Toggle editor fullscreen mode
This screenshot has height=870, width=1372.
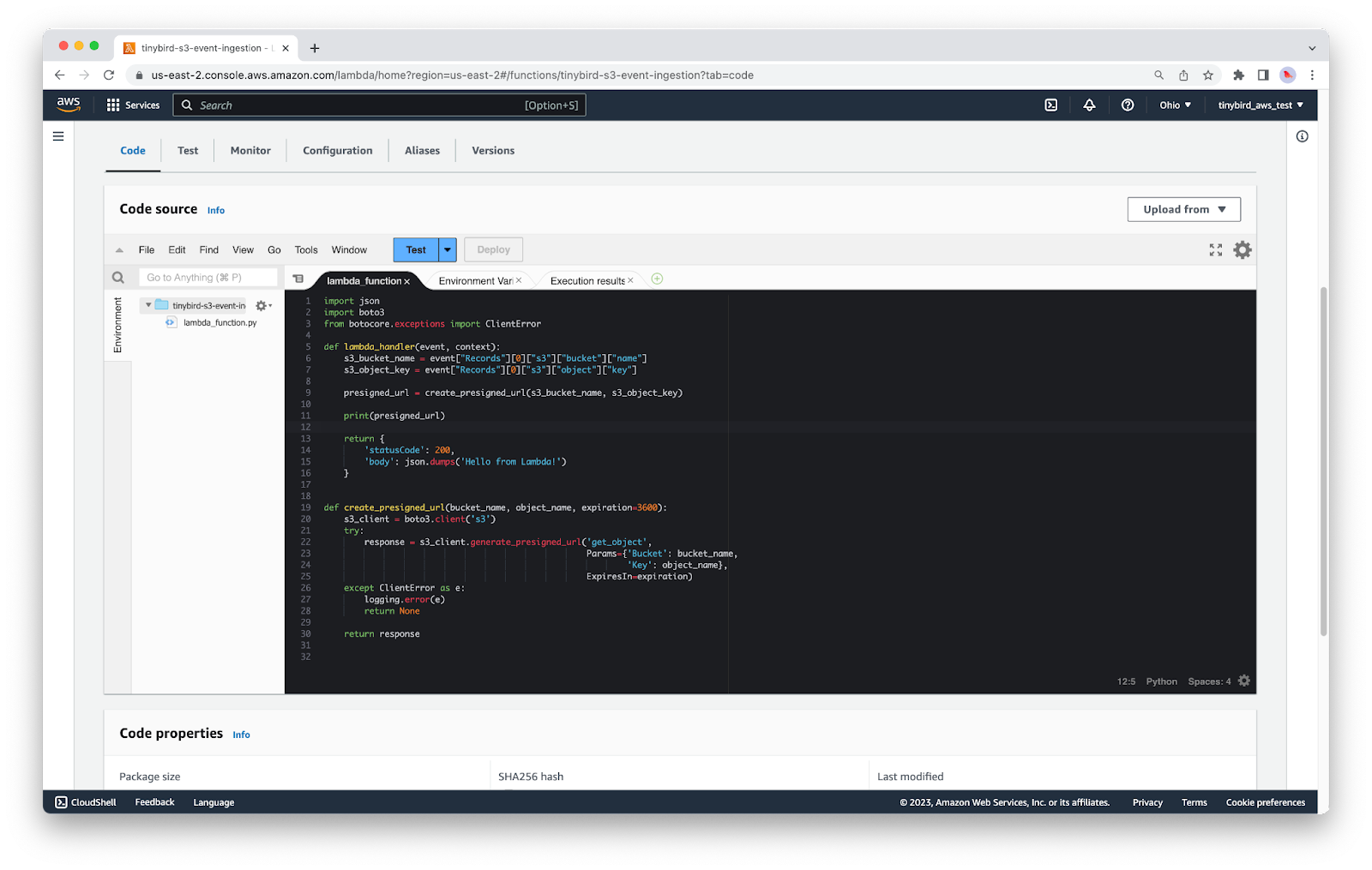click(1215, 250)
